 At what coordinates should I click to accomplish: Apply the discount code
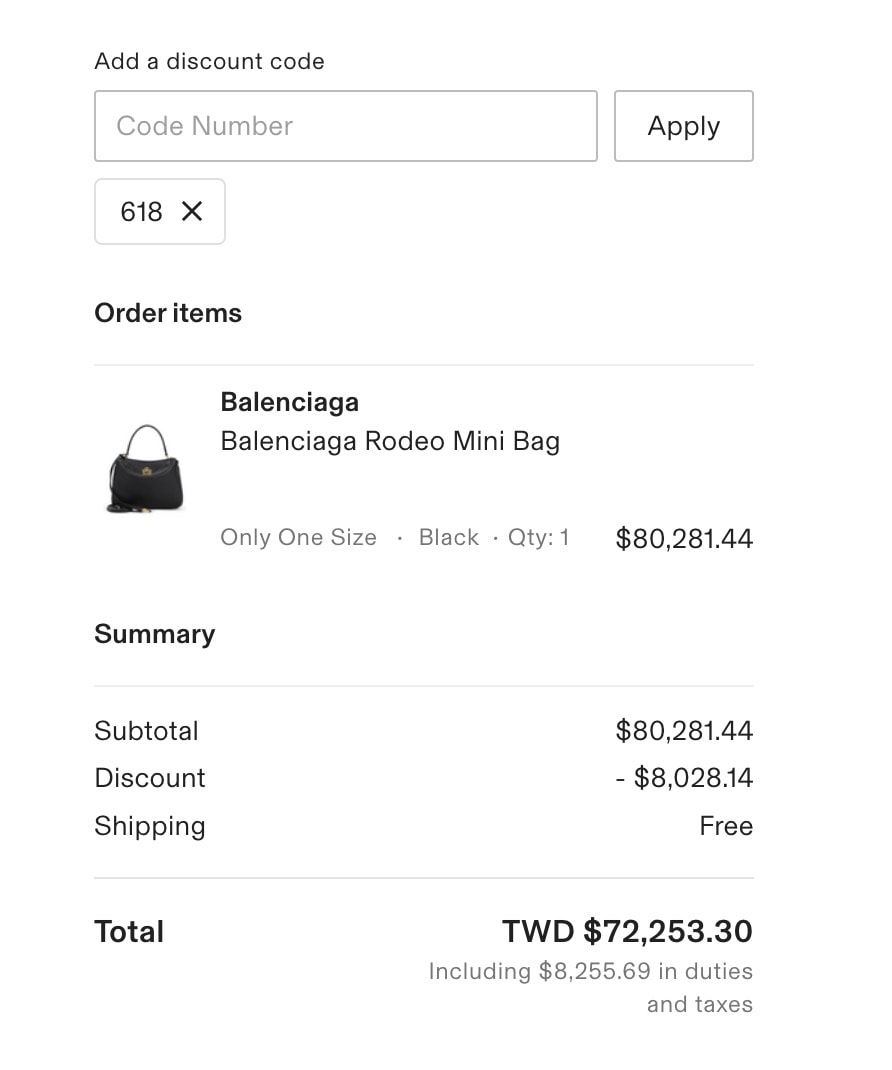click(x=684, y=126)
